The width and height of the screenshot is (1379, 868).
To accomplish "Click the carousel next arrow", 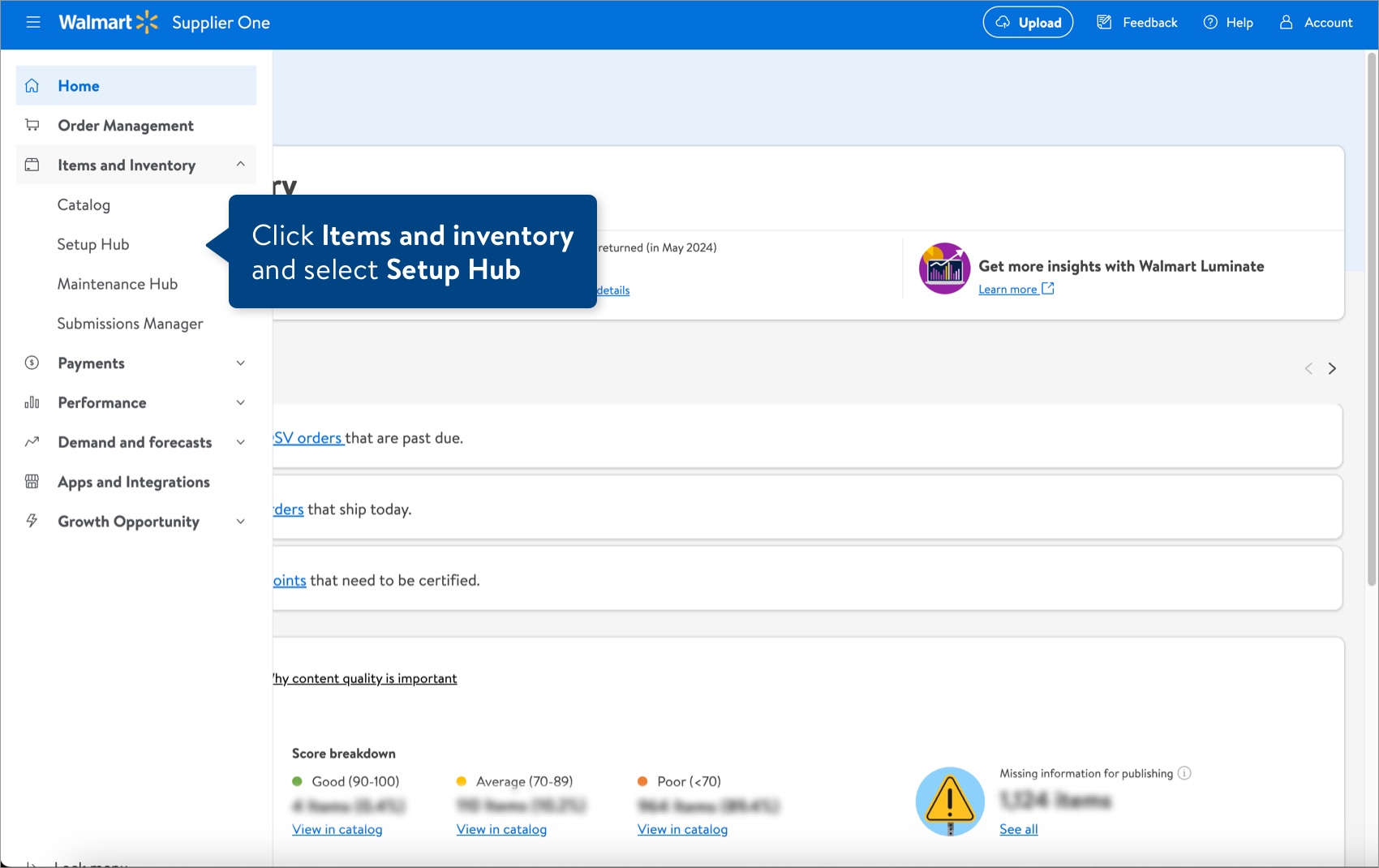I will pyautogui.click(x=1333, y=368).
